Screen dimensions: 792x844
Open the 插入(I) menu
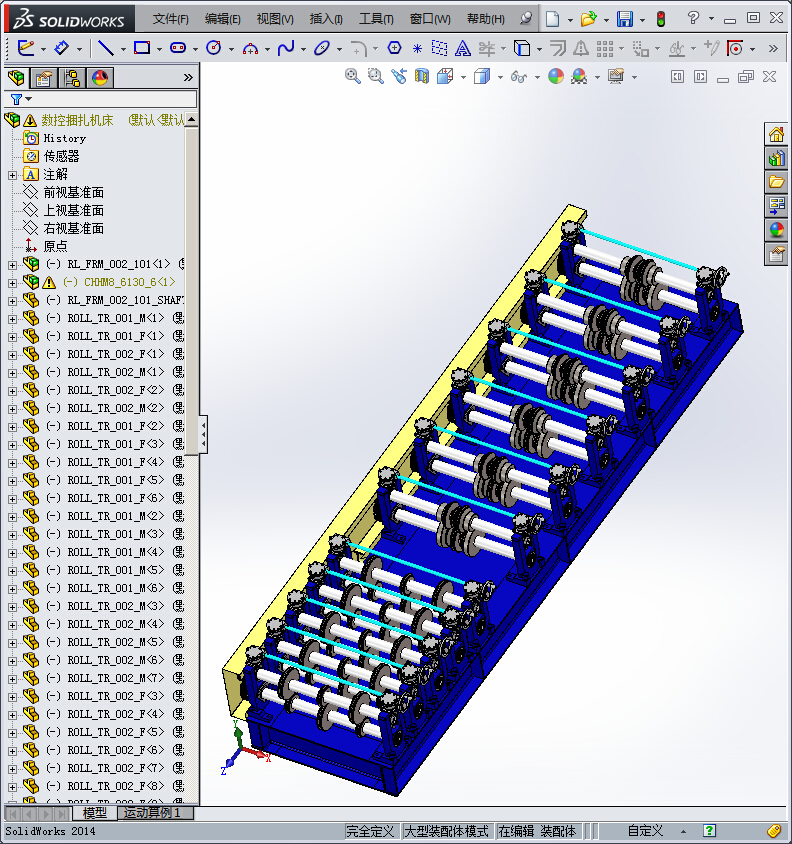coord(326,19)
